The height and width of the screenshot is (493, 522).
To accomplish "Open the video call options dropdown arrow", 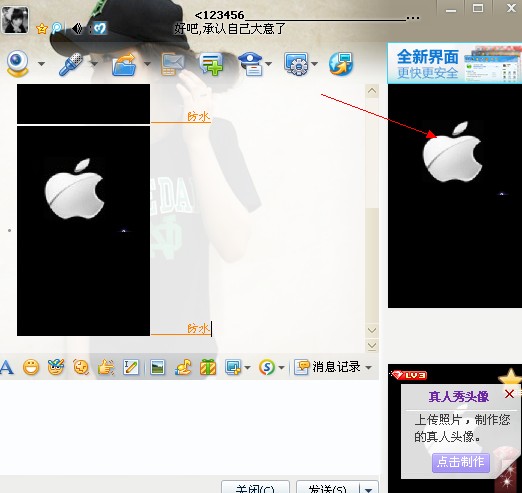I will pos(41,63).
